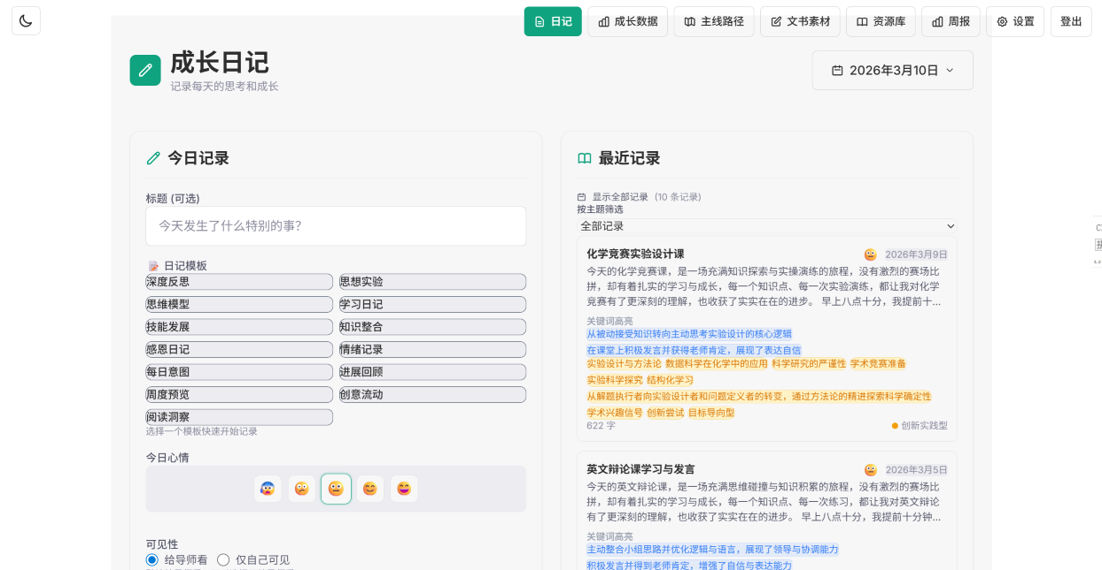
Task: Select the neutral face mood emoji
Action: (x=336, y=488)
